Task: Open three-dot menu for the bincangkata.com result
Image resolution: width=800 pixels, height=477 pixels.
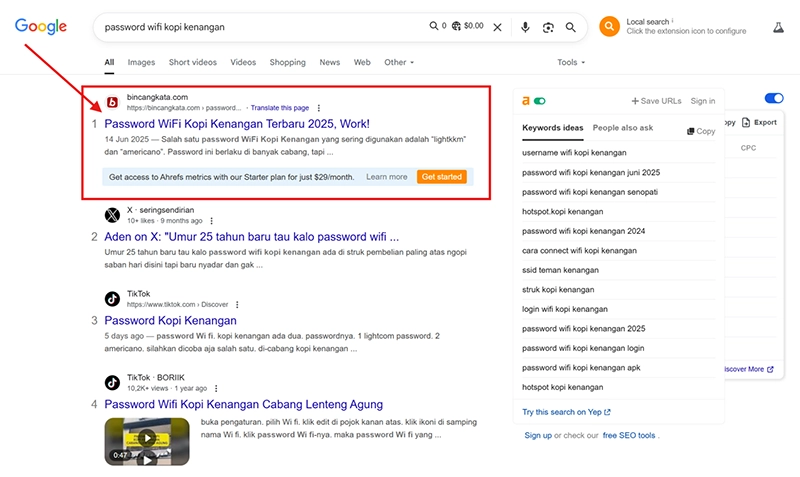Action: (319, 107)
